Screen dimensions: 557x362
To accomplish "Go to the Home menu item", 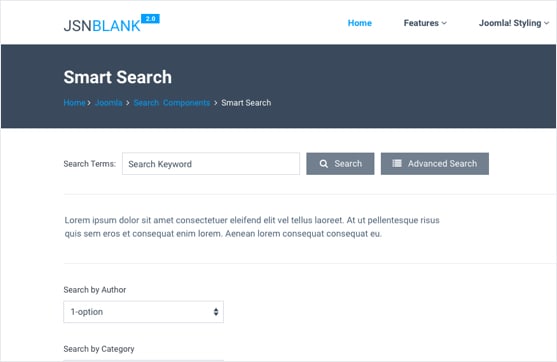I will pos(359,23).
